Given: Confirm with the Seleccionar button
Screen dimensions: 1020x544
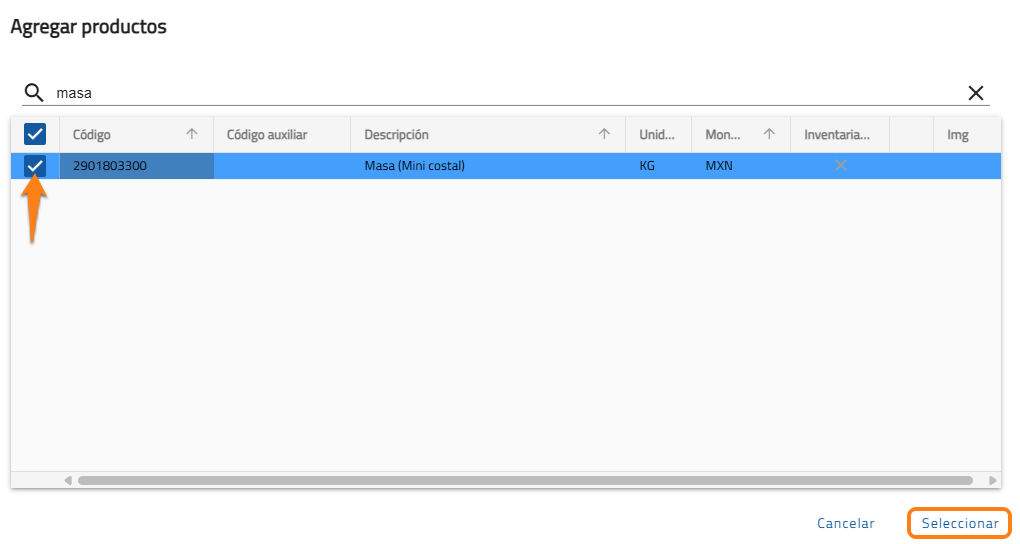Looking at the screenshot, I should pos(959,523).
